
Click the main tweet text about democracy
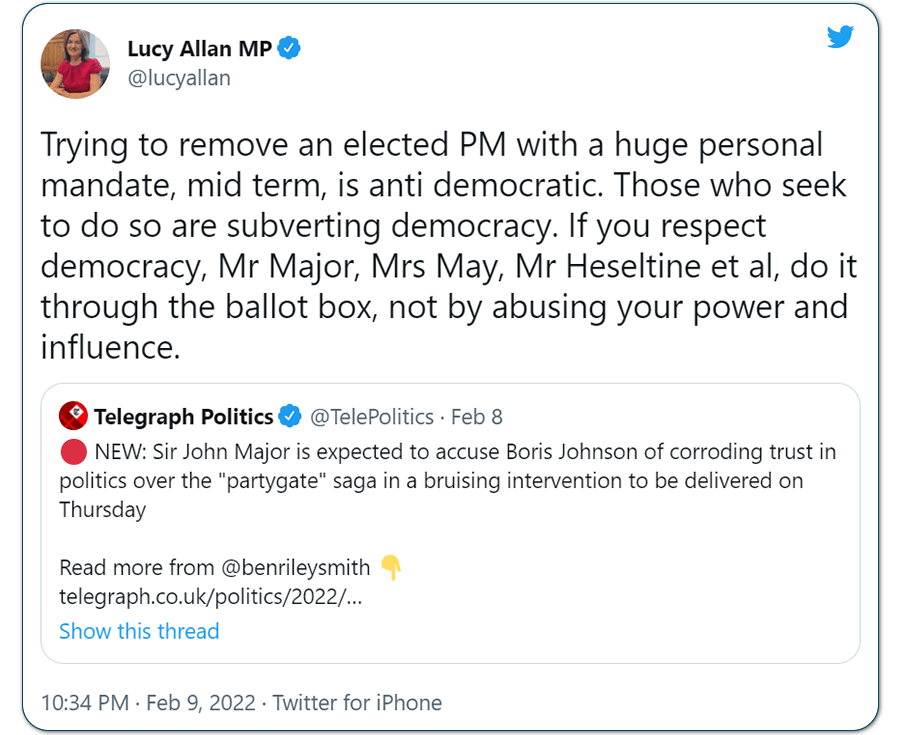click(x=449, y=246)
